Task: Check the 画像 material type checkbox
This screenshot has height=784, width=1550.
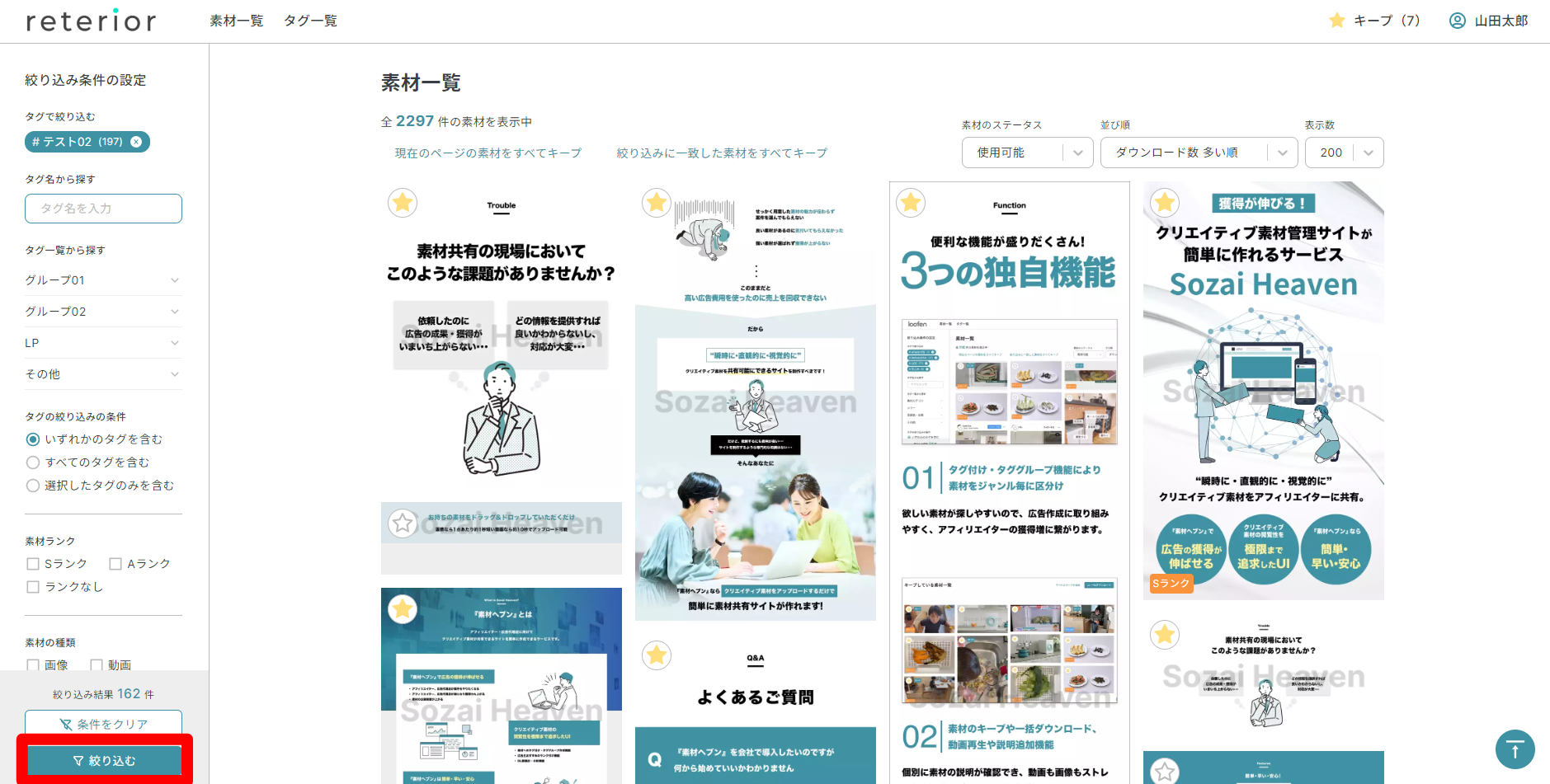Action: 33,664
